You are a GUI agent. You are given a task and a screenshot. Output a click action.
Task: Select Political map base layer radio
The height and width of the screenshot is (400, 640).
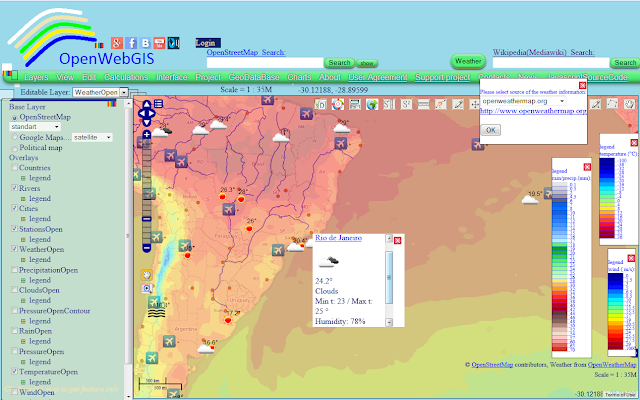(x=15, y=148)
